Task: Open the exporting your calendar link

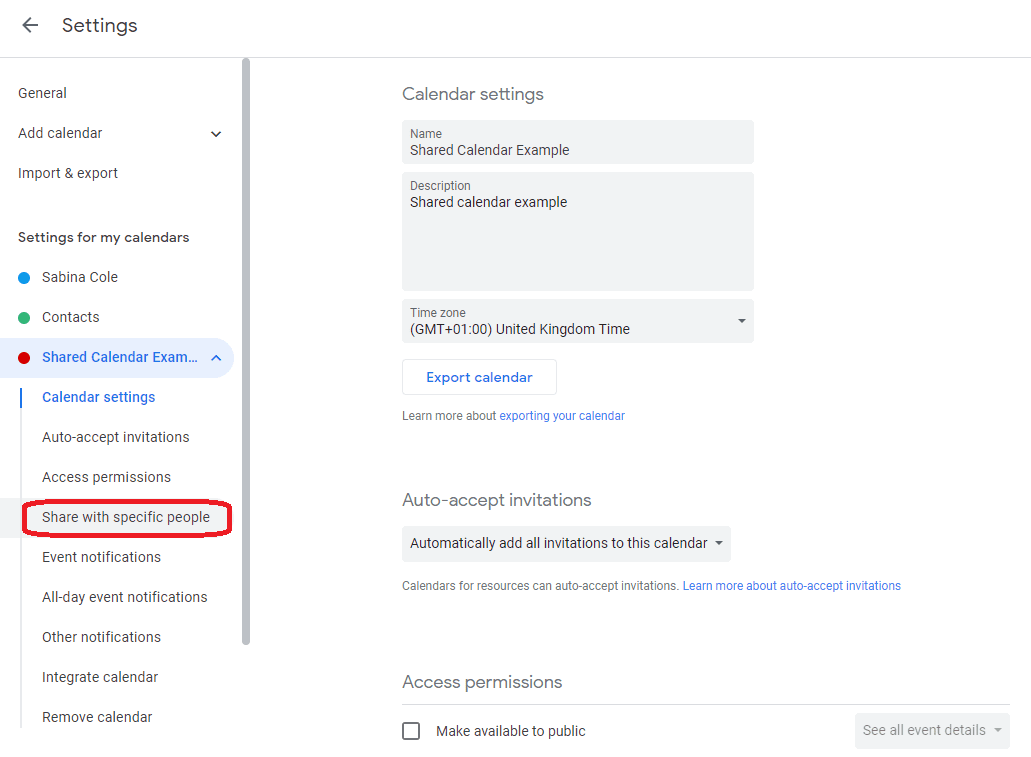Action: [562, 416]
